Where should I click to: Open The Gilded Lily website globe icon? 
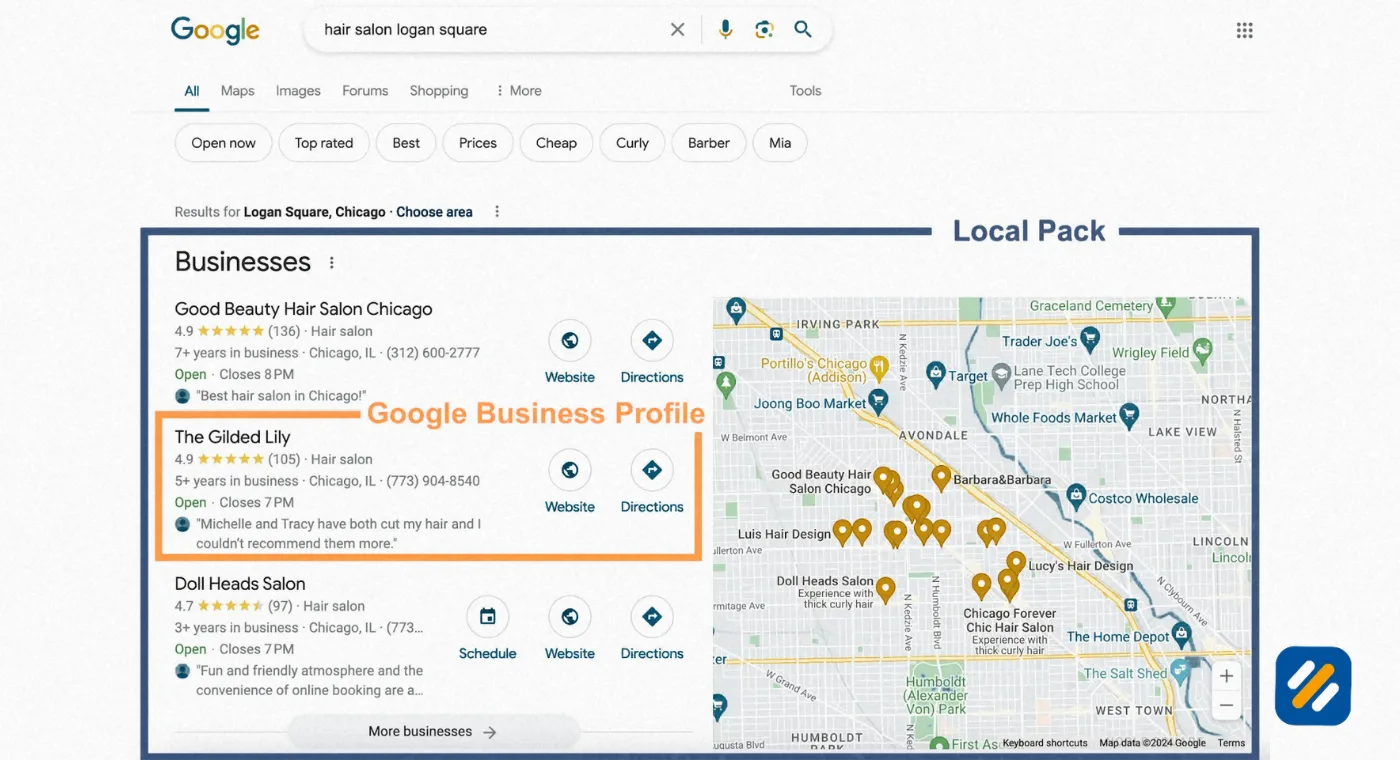coord(570,470)
